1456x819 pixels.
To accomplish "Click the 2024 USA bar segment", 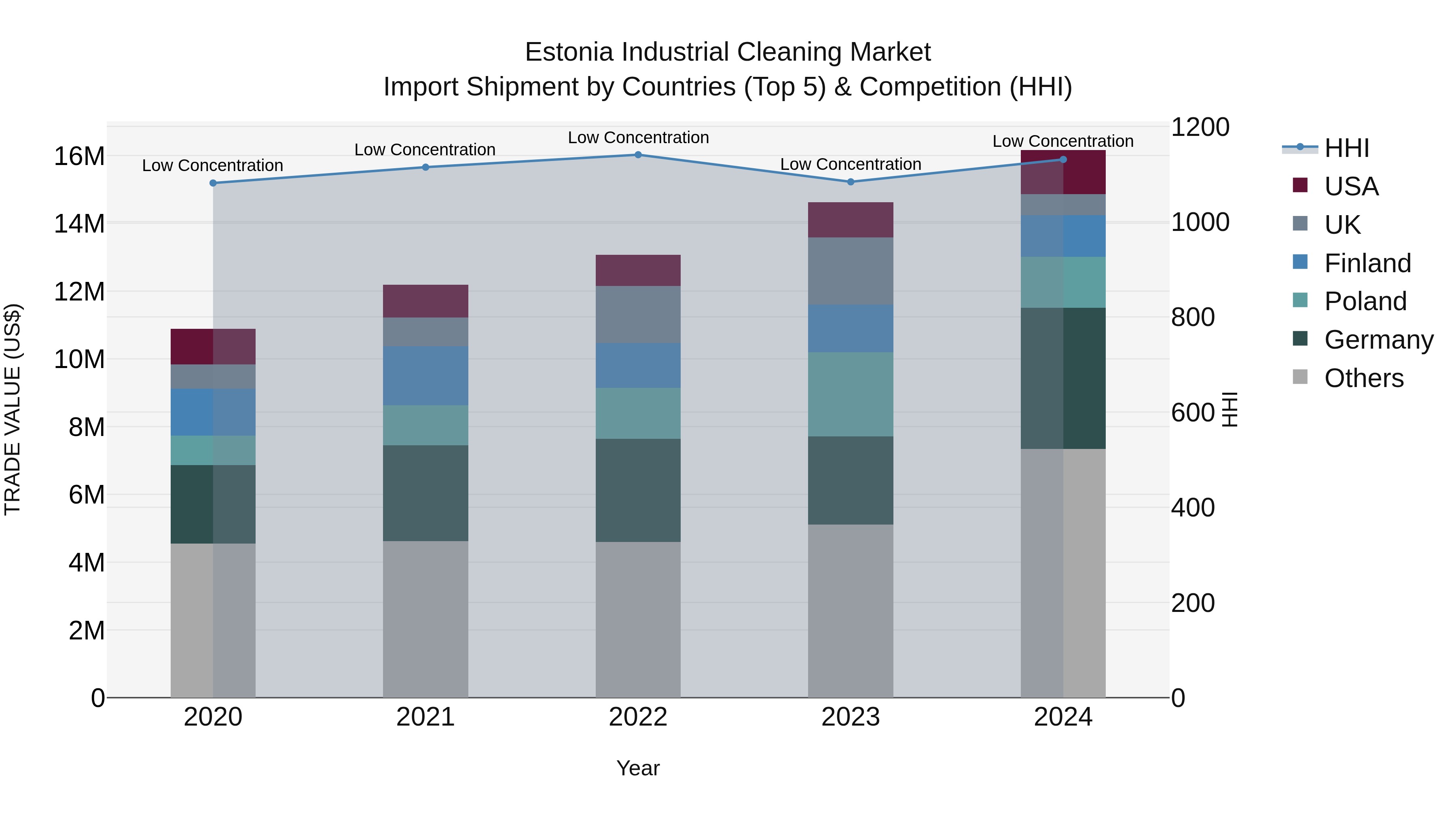I will pos(1063,172).
